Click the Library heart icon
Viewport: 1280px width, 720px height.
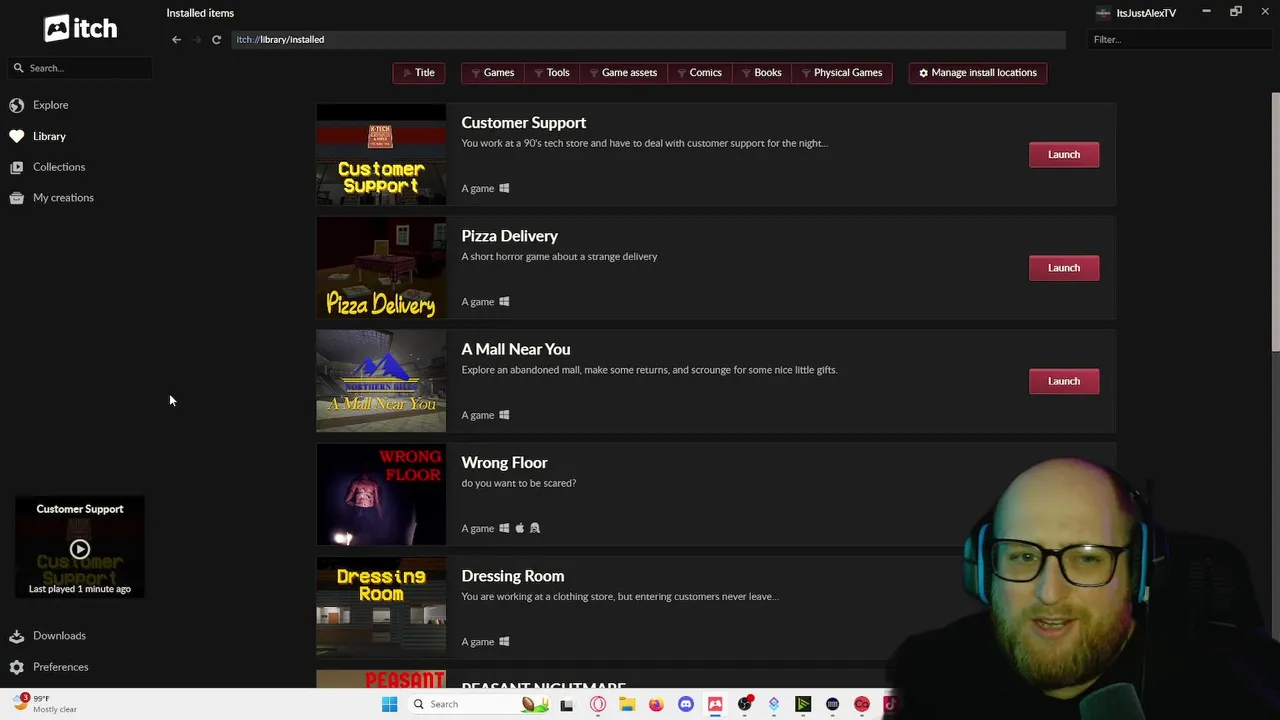point(17,136)
